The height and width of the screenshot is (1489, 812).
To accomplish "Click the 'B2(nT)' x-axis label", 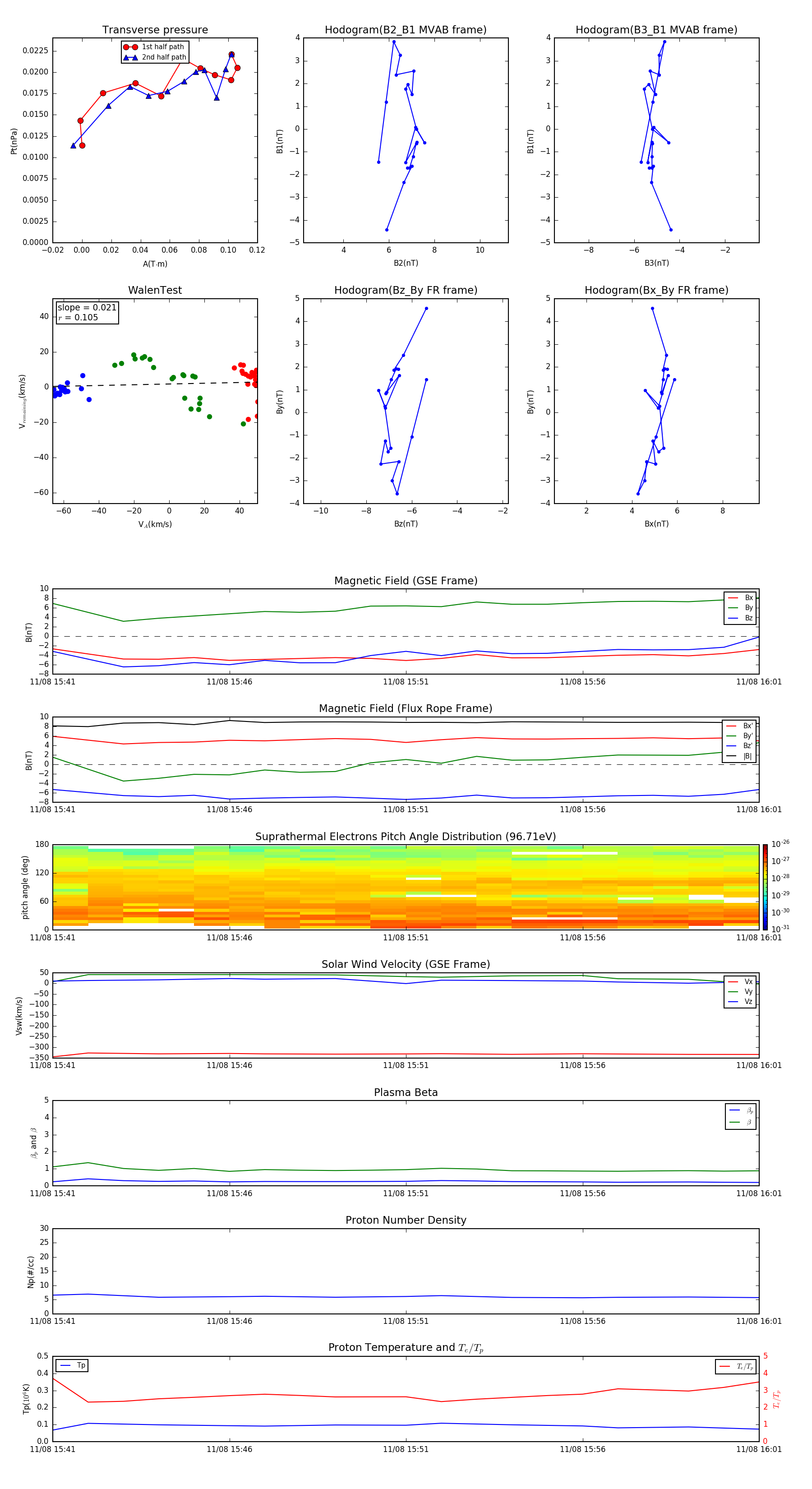I will tap(406, 263).
